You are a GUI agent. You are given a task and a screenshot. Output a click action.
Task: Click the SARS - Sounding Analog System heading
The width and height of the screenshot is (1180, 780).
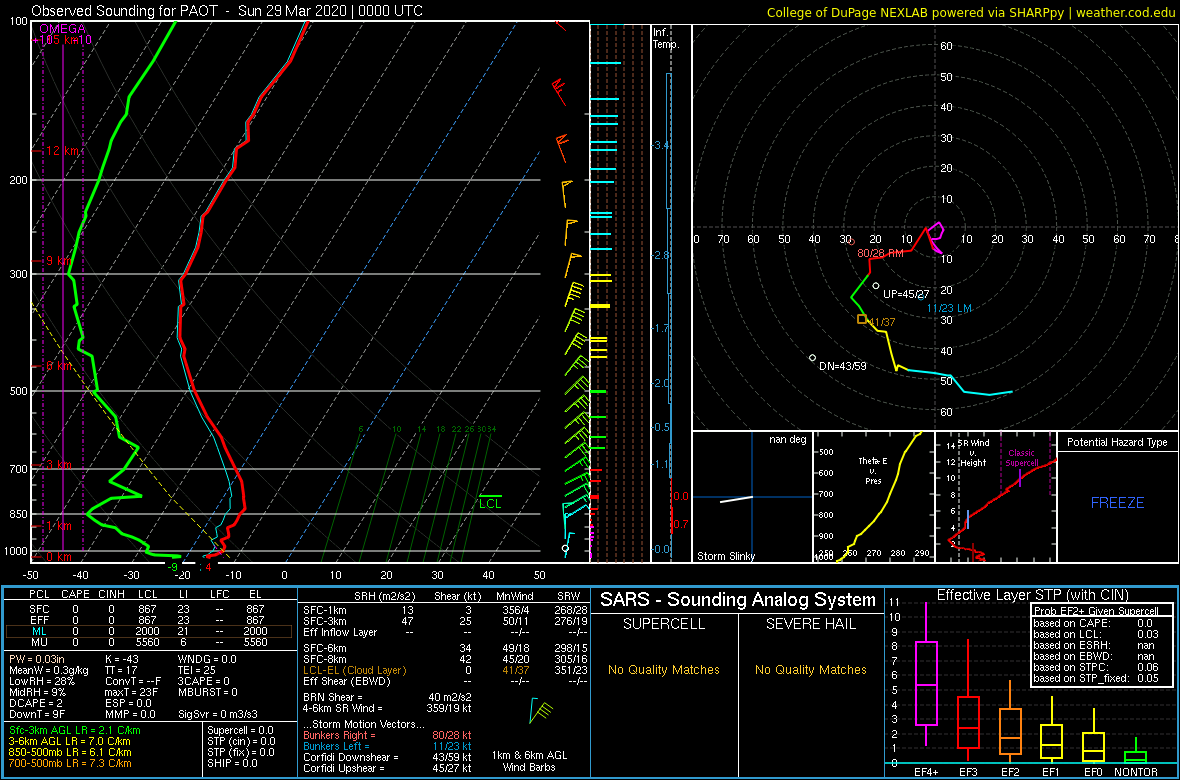738,600
